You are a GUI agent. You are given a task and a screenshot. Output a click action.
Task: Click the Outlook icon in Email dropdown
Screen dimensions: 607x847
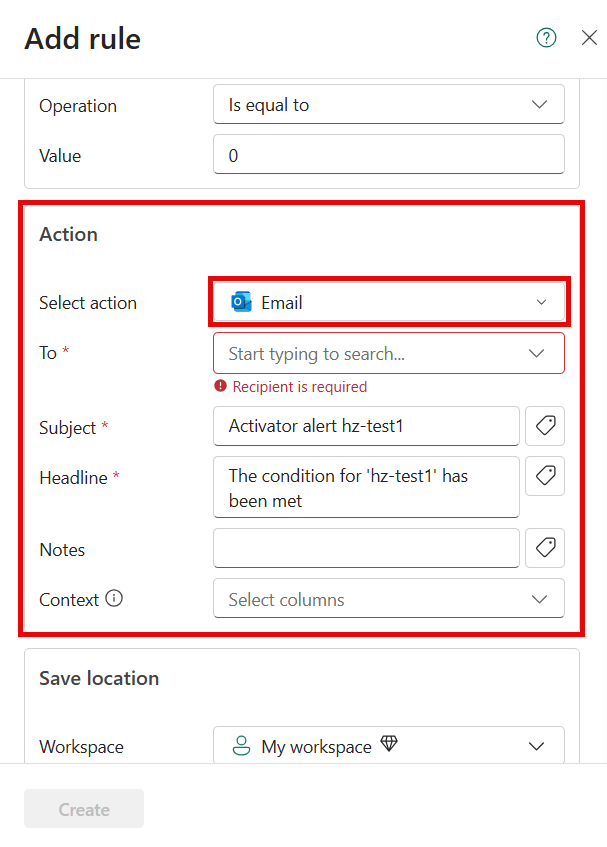[241, 302]
